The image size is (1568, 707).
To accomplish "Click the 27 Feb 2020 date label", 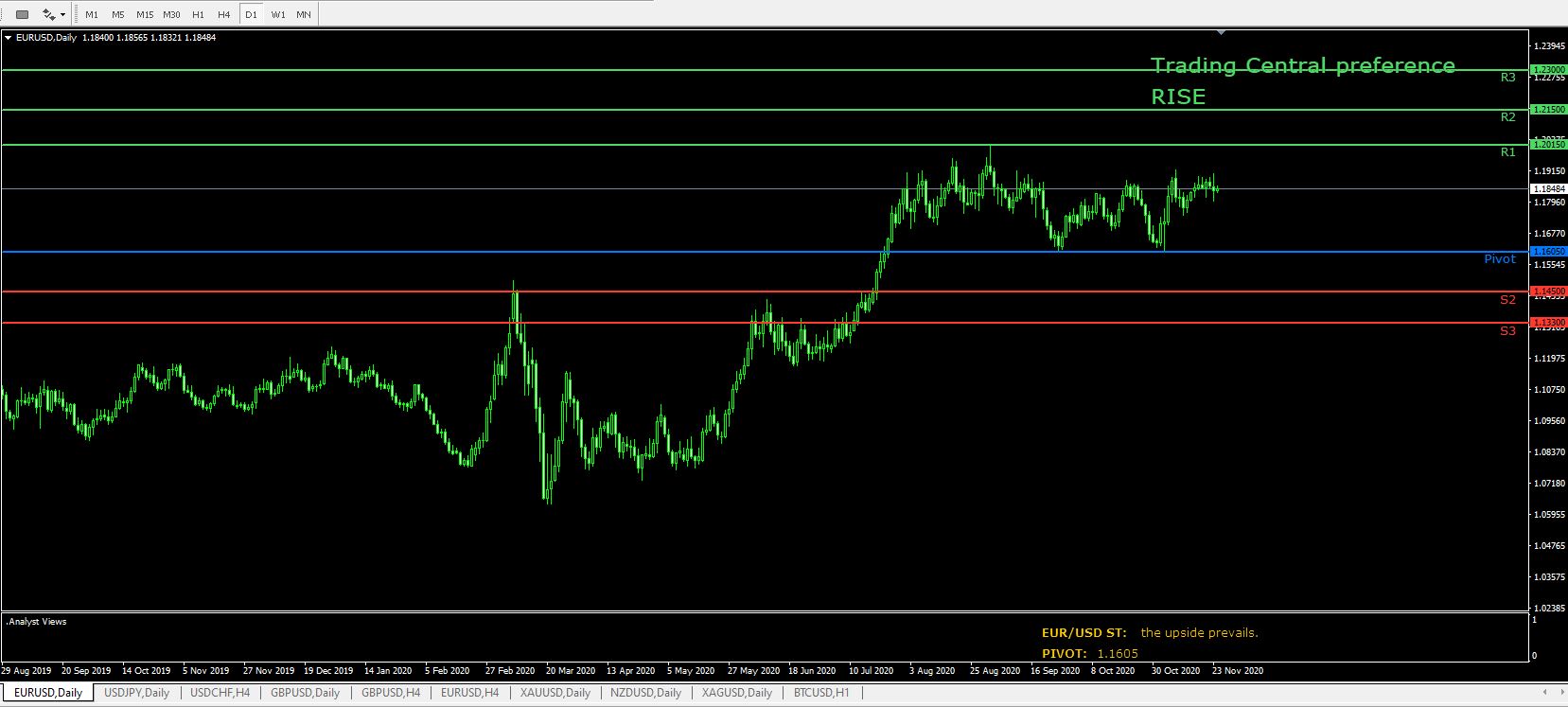I will tap(511, 671).
